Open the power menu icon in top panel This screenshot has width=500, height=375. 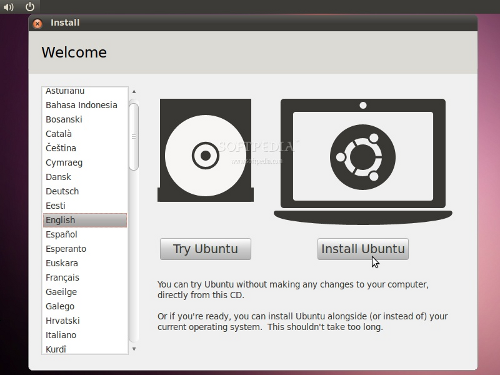30,7
